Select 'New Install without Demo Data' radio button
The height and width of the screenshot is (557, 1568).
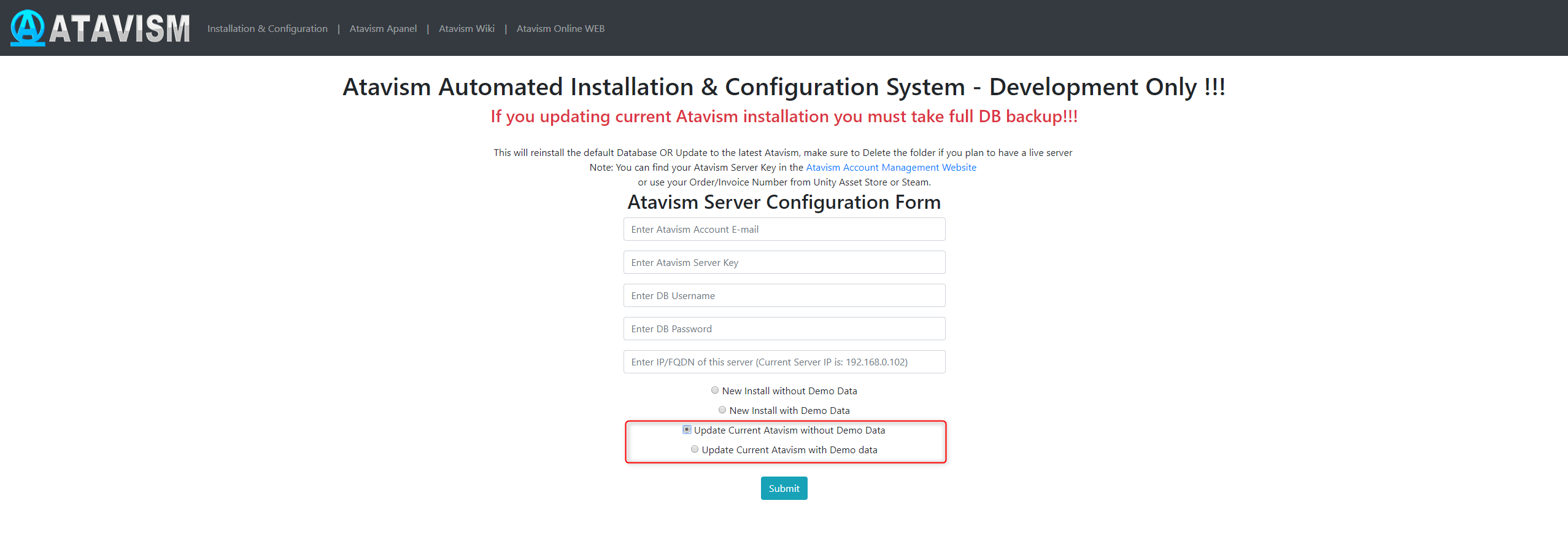(x=715, y=391)
